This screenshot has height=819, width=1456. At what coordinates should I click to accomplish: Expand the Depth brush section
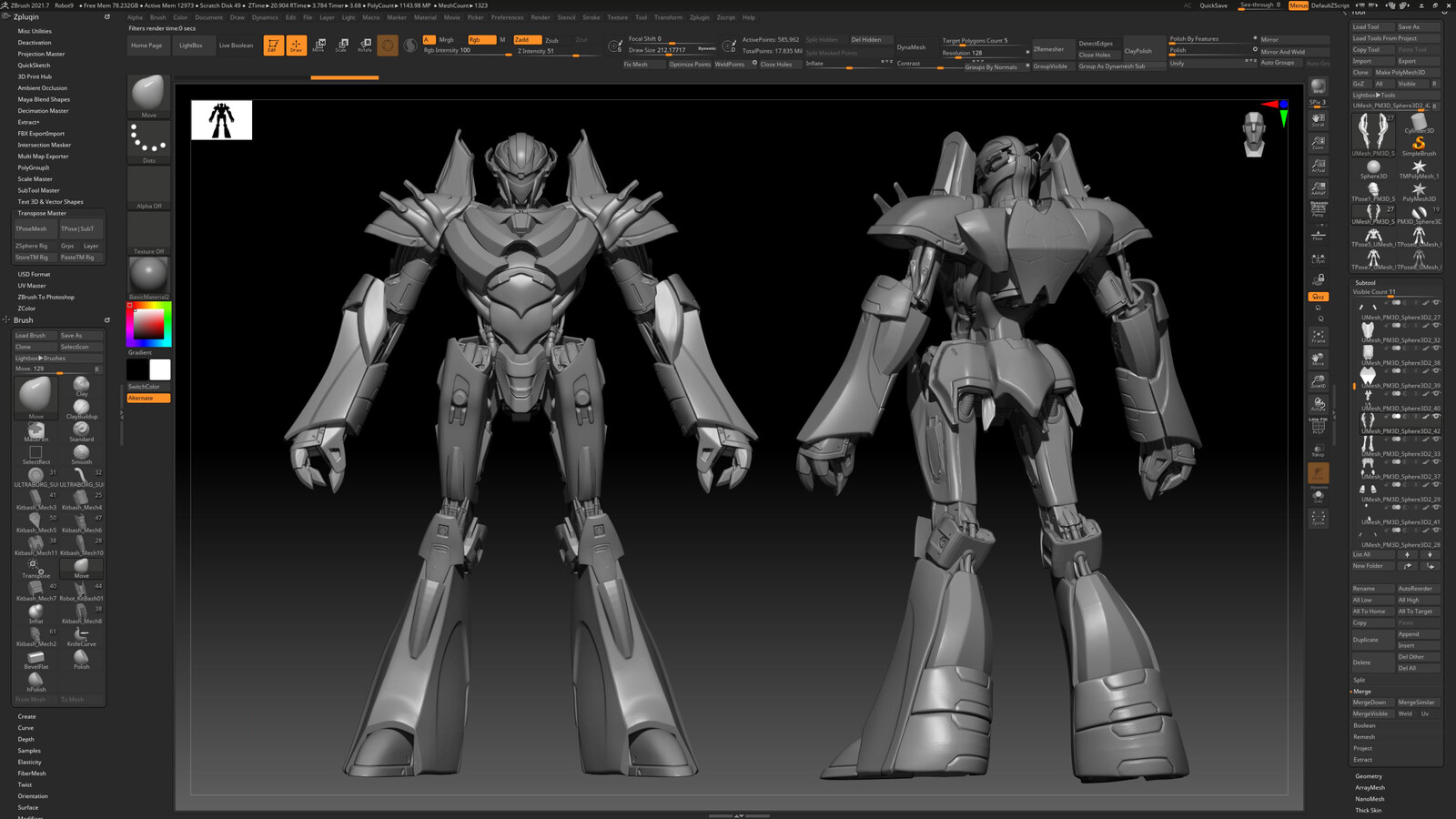pyautogui.click(x=25, y=739)
